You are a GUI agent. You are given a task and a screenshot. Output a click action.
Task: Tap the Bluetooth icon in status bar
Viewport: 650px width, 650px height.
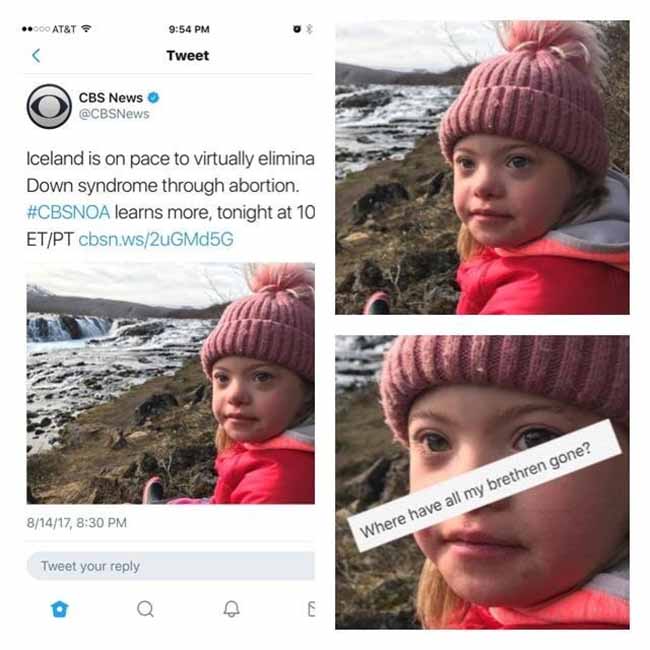309,29
